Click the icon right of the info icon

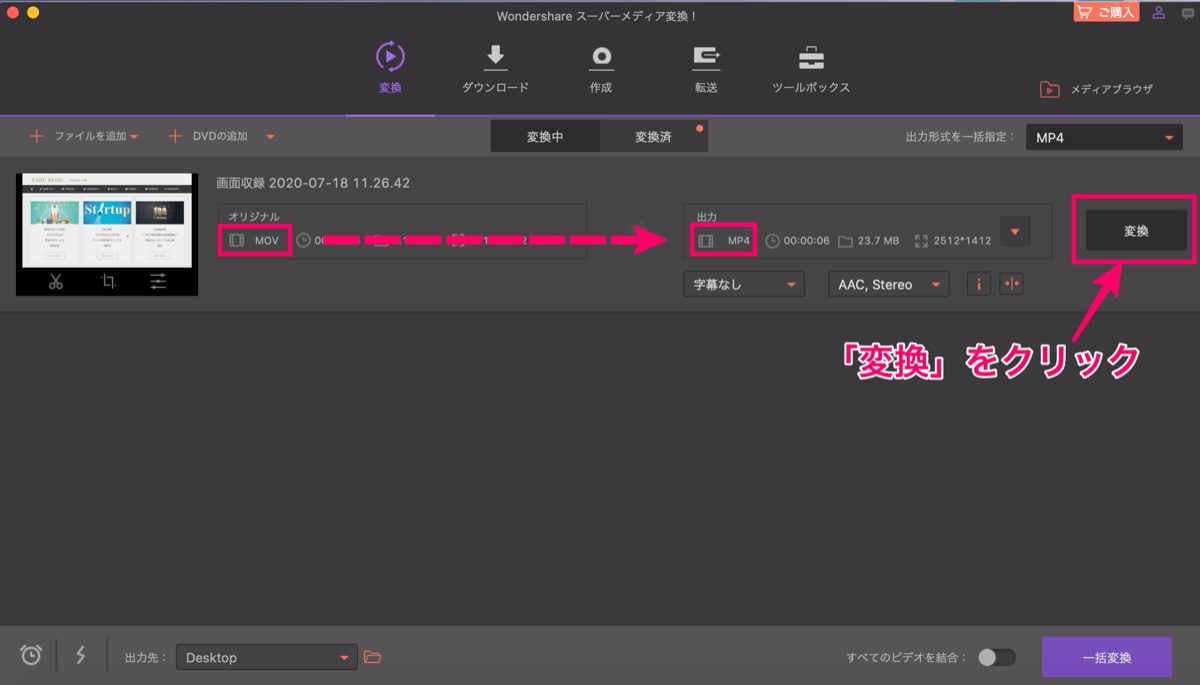coord(1011,284)
